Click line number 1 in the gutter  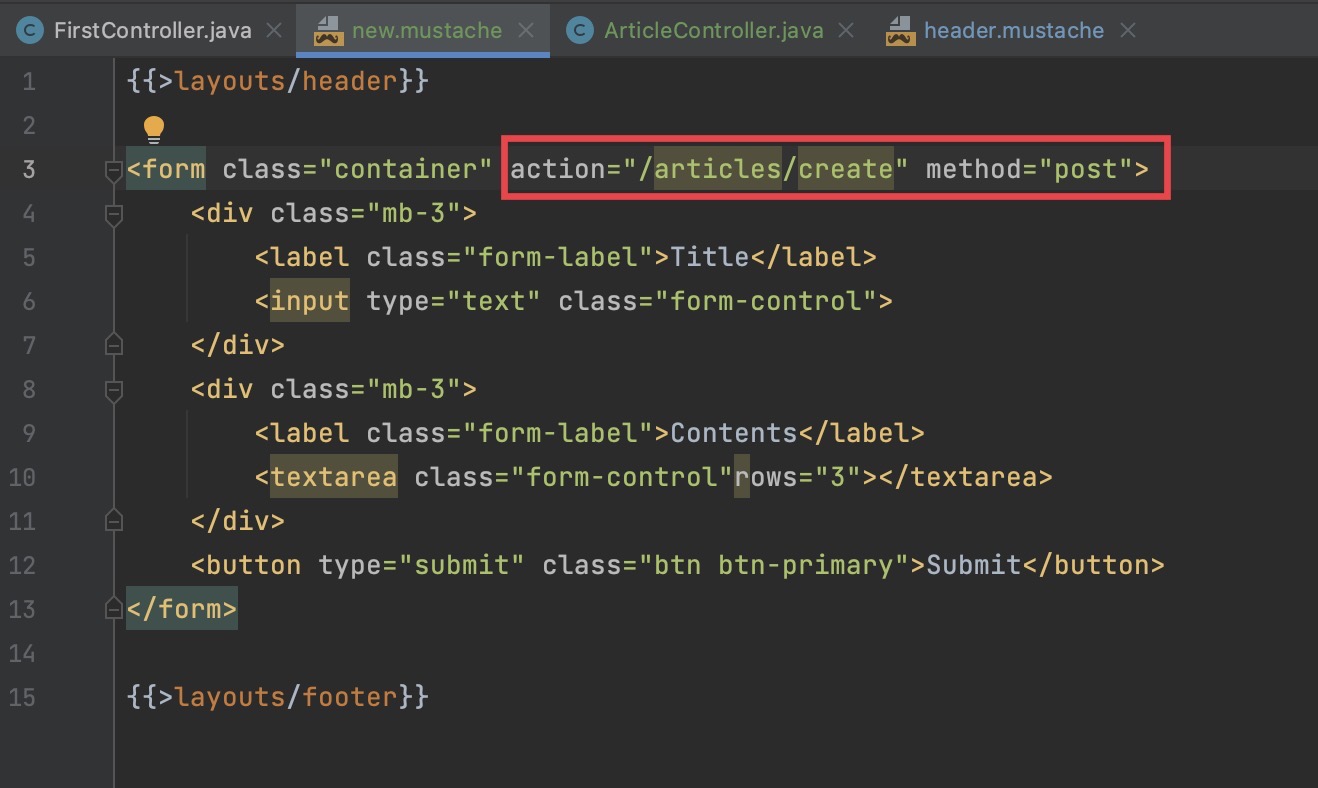(27, 81)
